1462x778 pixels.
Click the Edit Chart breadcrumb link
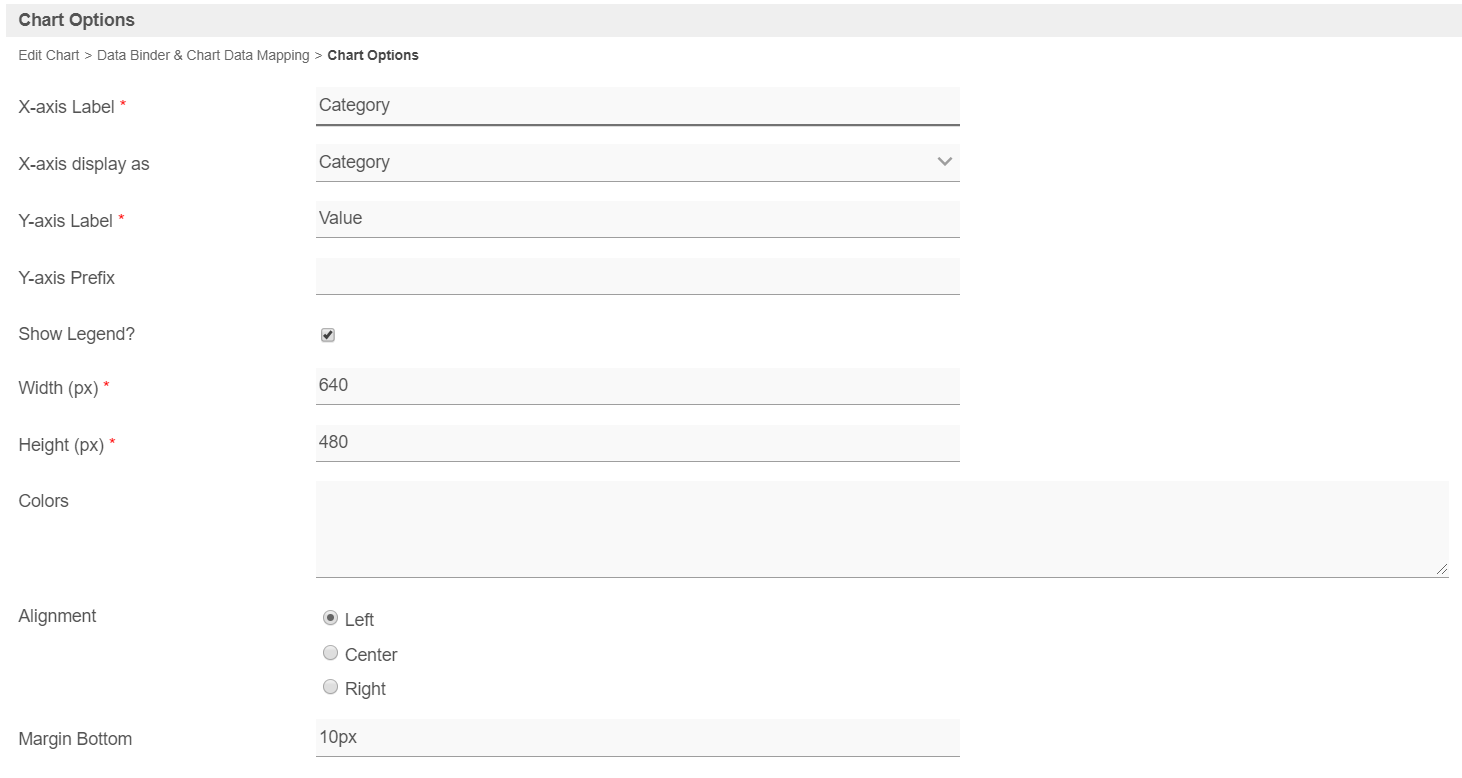tap(48, 56)
